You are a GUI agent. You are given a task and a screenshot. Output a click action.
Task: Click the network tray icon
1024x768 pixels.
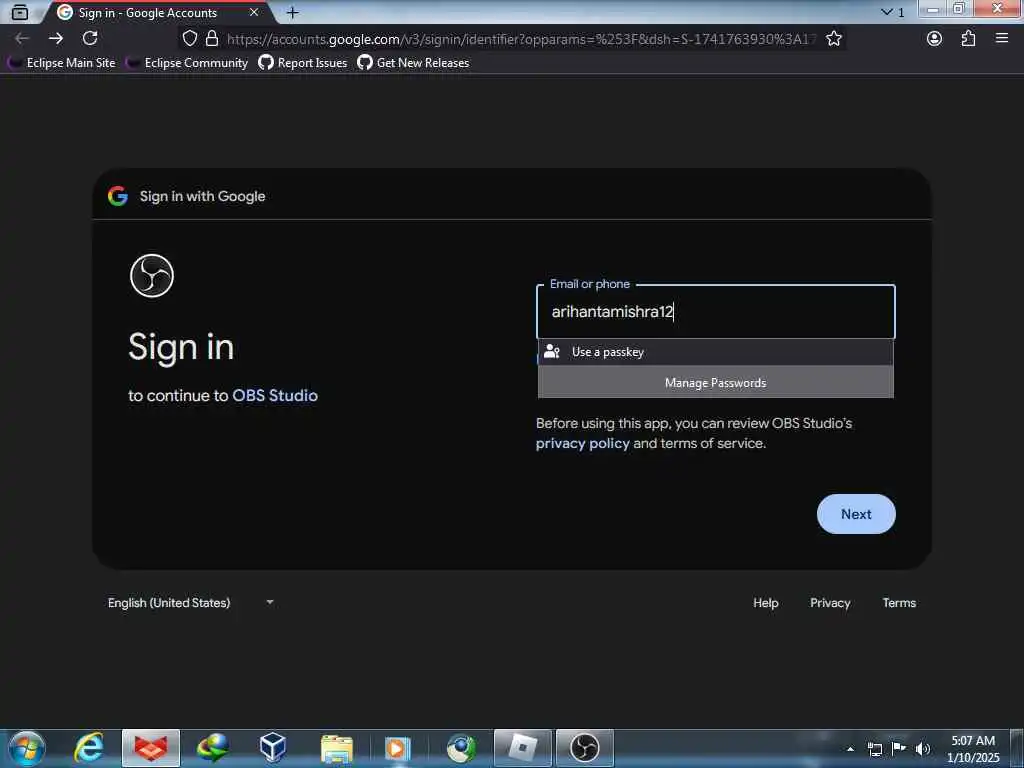click(x=874, y=749)
